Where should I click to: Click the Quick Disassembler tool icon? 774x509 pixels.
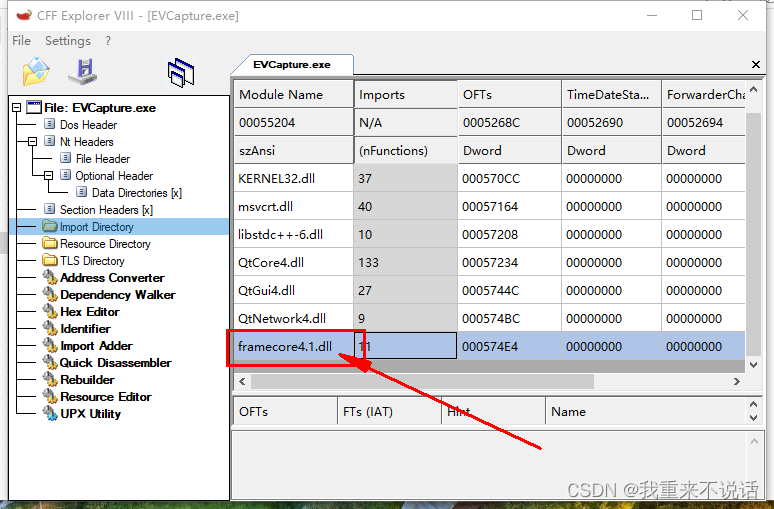(50, 362)
